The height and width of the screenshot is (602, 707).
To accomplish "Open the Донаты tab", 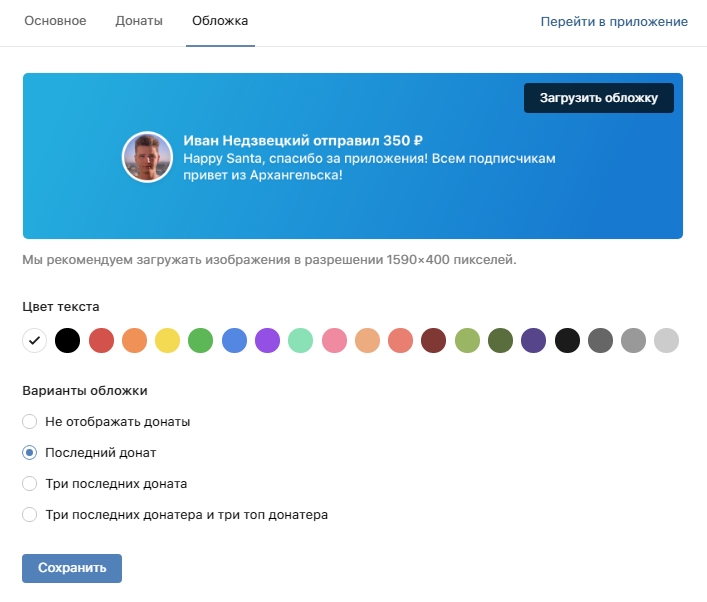I will point(139,21).
